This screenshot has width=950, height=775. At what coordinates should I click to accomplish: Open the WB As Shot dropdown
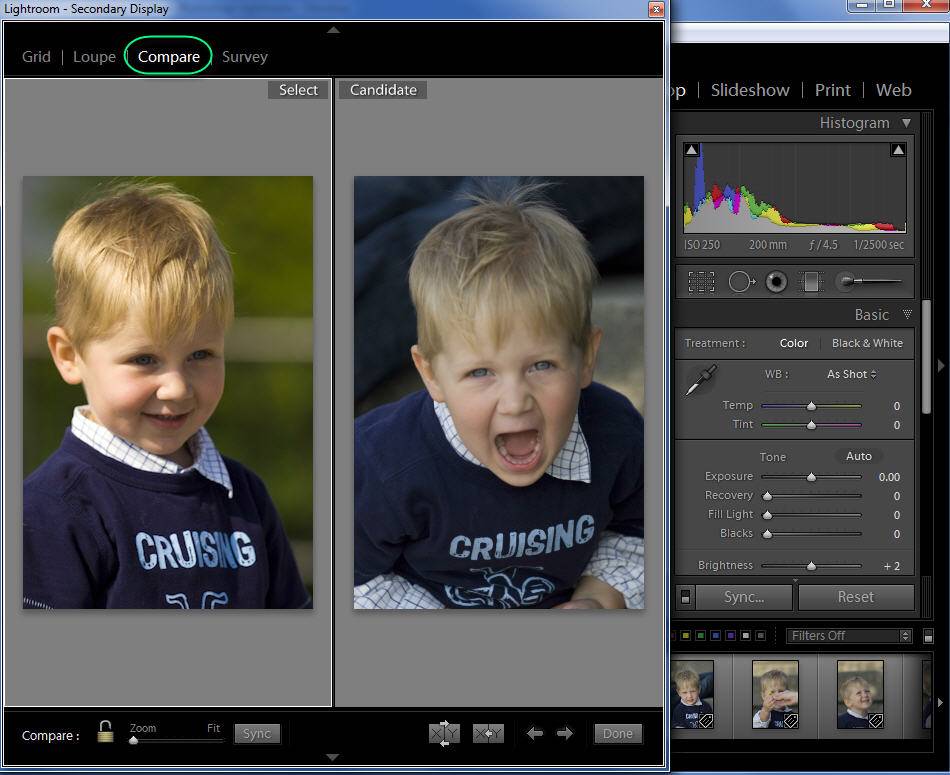click(851, 374)
